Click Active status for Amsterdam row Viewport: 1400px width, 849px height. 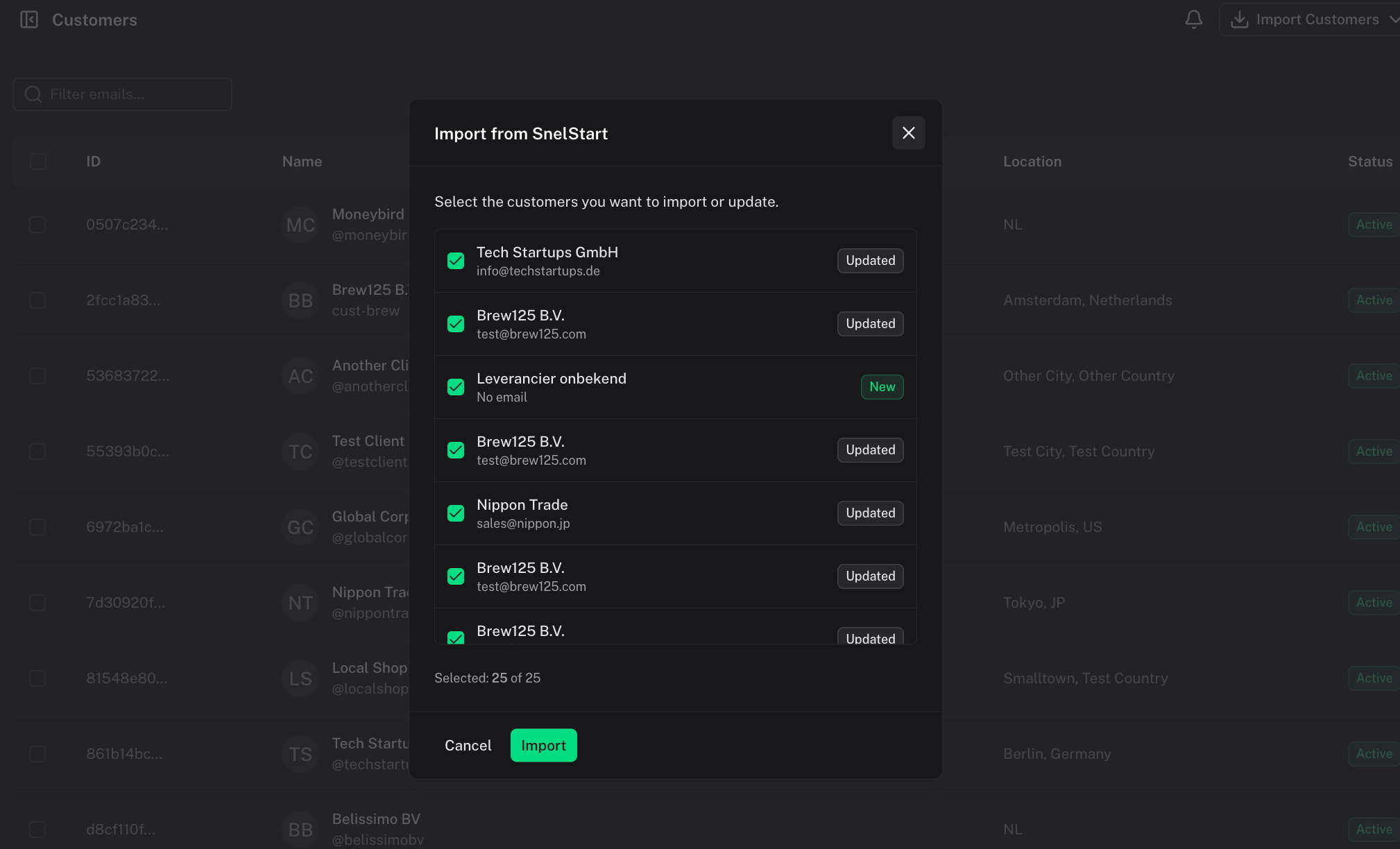(x=1374, y=300)
